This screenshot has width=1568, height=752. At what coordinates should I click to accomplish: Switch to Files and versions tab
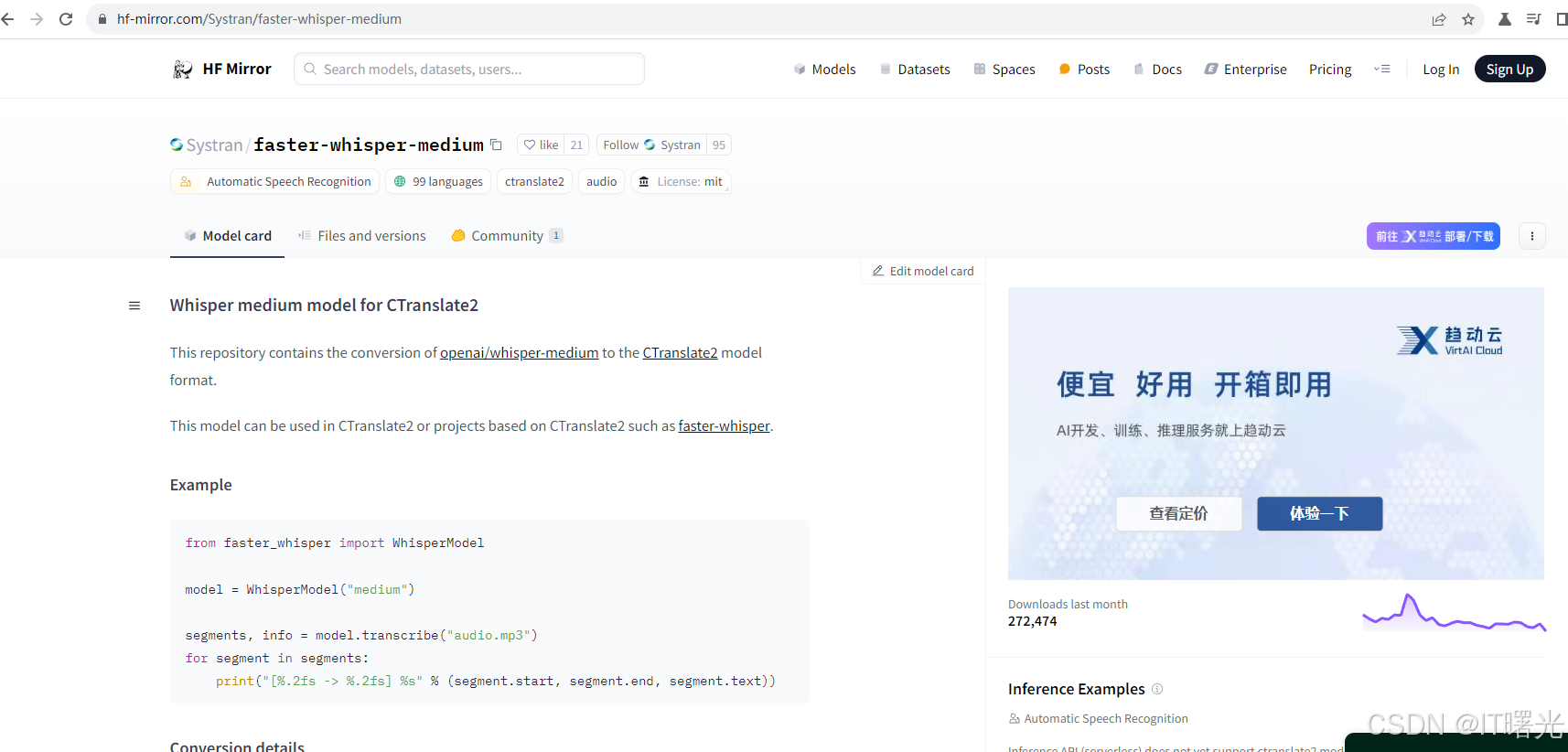[362, 236]
